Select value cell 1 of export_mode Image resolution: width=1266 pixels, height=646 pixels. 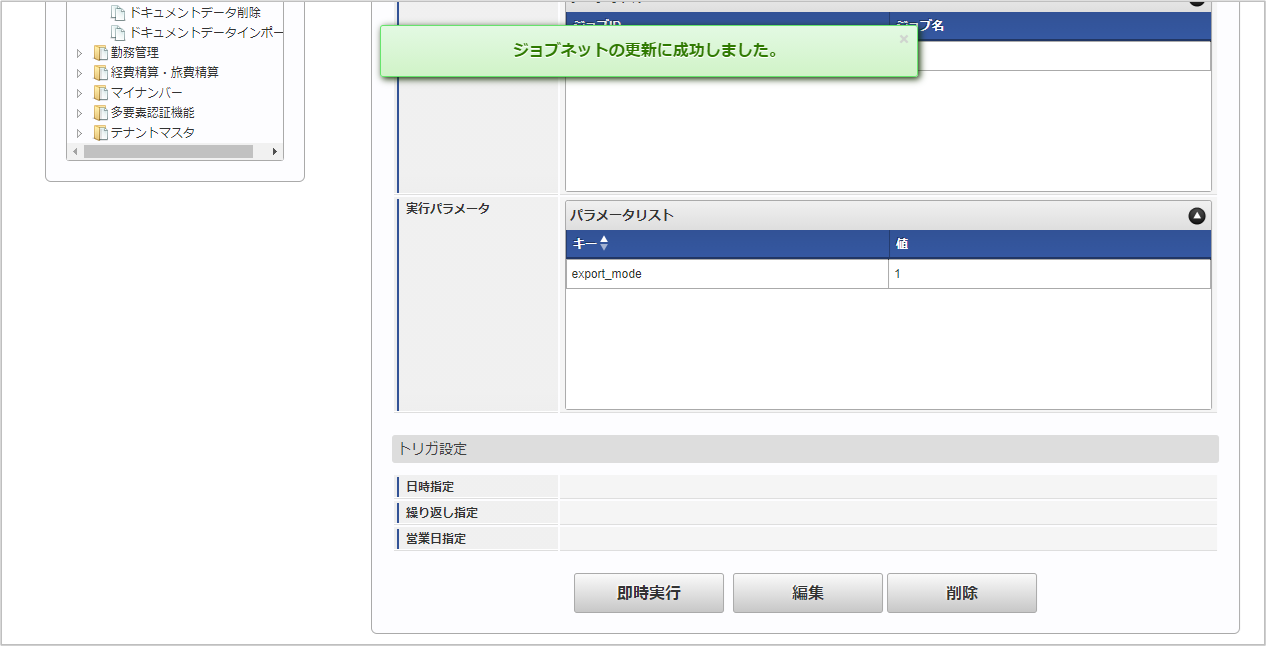pos(1050,274)
